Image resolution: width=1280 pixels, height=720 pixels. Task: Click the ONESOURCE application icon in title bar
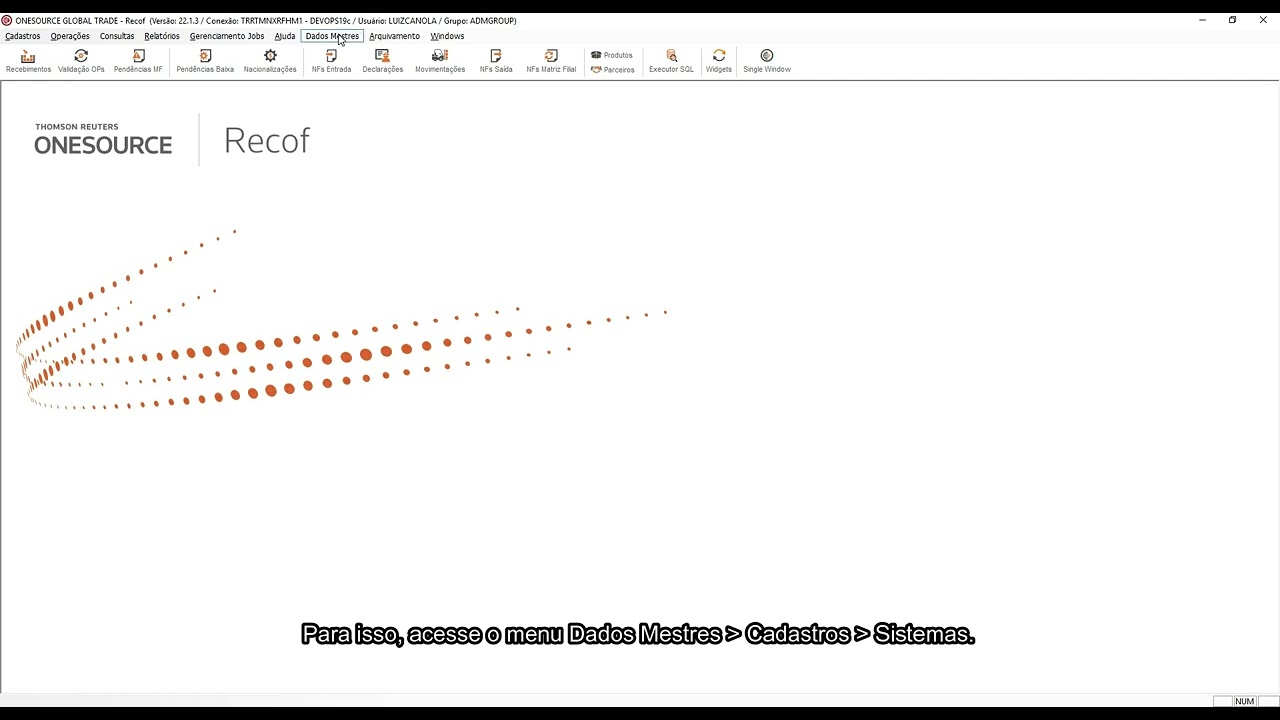pyautogui.click(x=7, y=20)
